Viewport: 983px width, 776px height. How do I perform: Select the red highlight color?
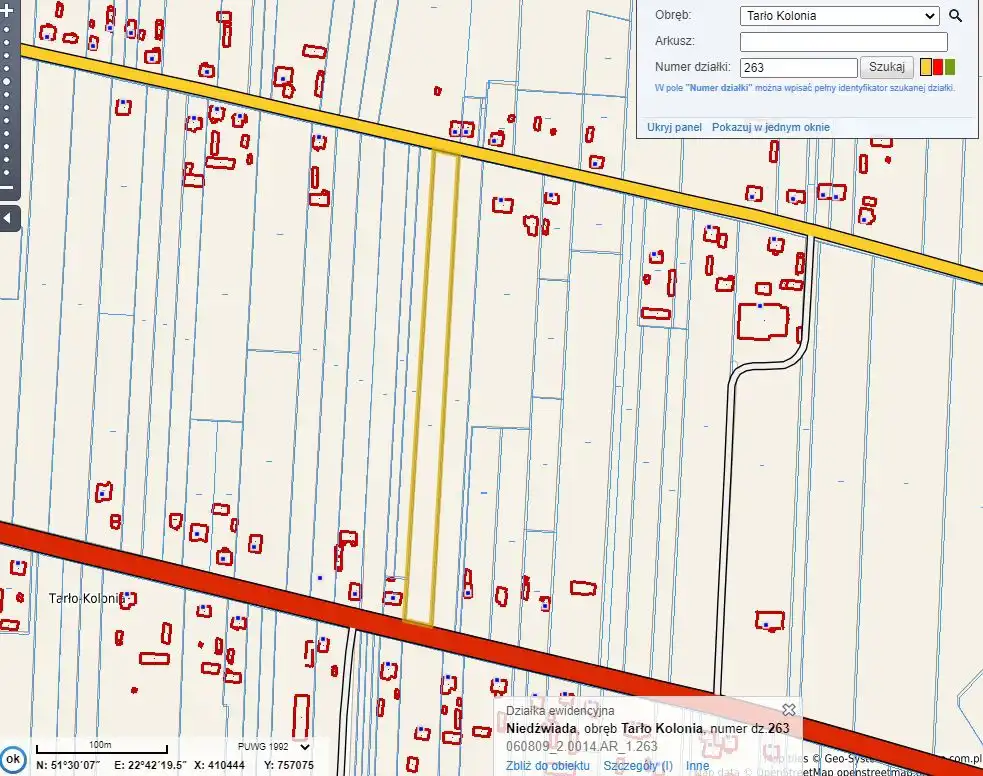[x=938, y=67]
